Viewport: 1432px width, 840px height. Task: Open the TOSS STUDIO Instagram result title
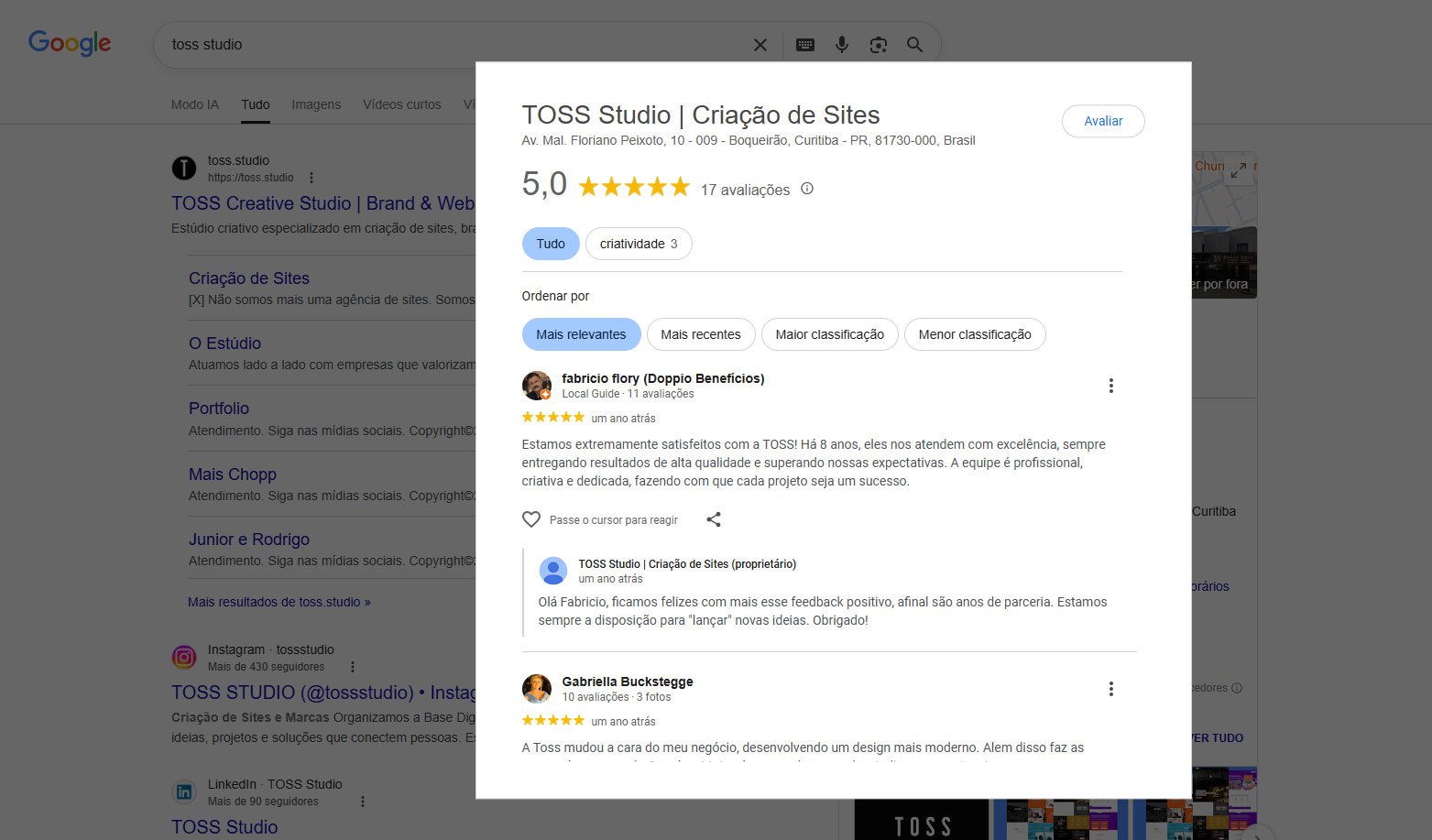coord(323,693)
